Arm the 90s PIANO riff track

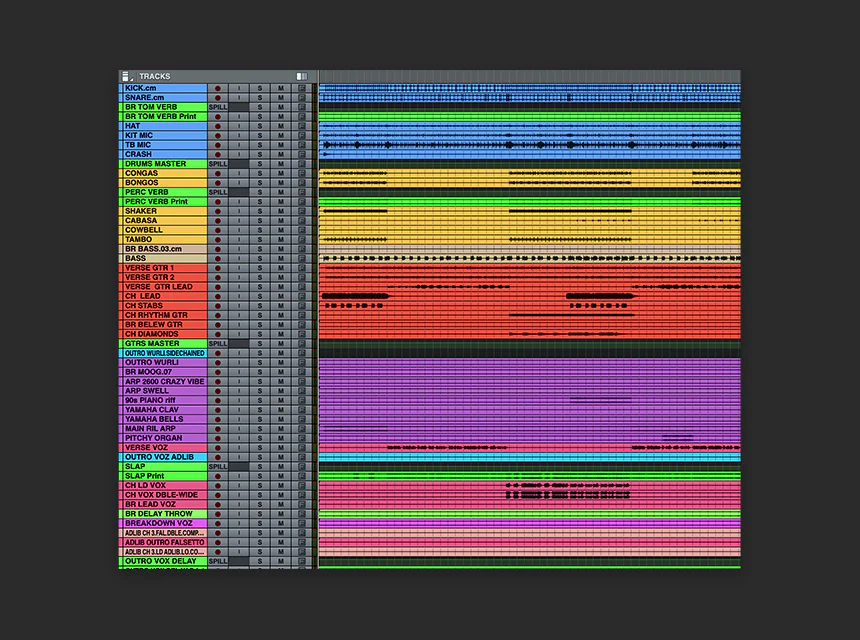[218, 400]
